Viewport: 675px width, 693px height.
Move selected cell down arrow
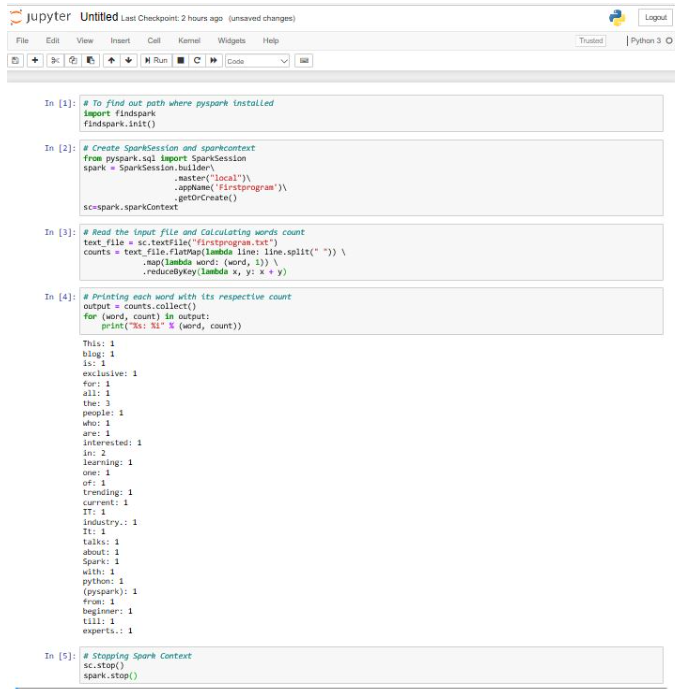129,61
